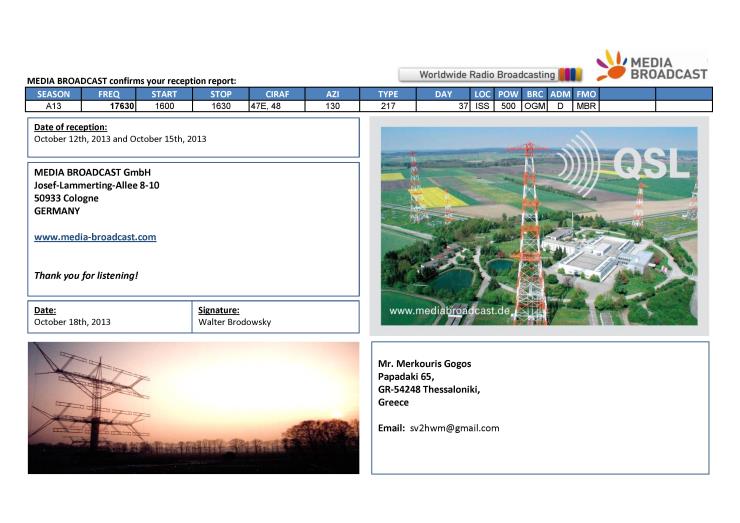Select the DAY column header
The image size is (740, 523).
tap(443, 94)
